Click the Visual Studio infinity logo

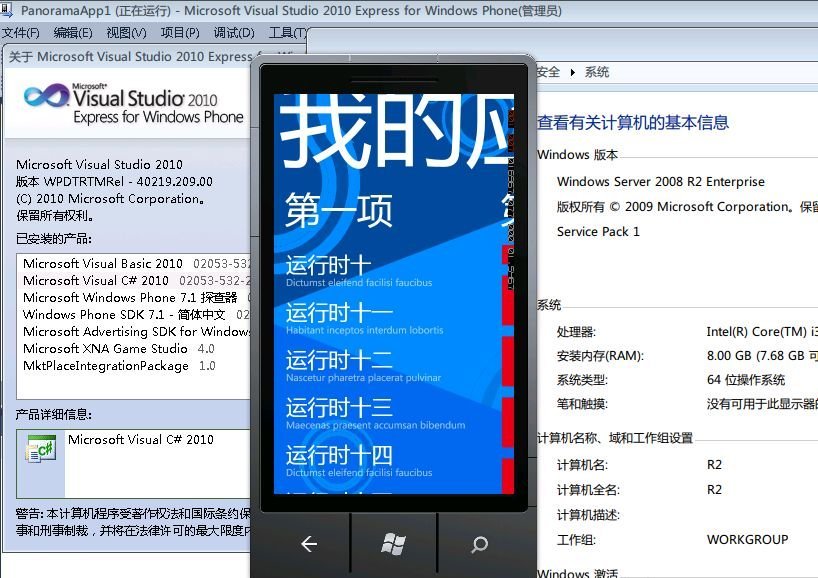tap(46, 95)
